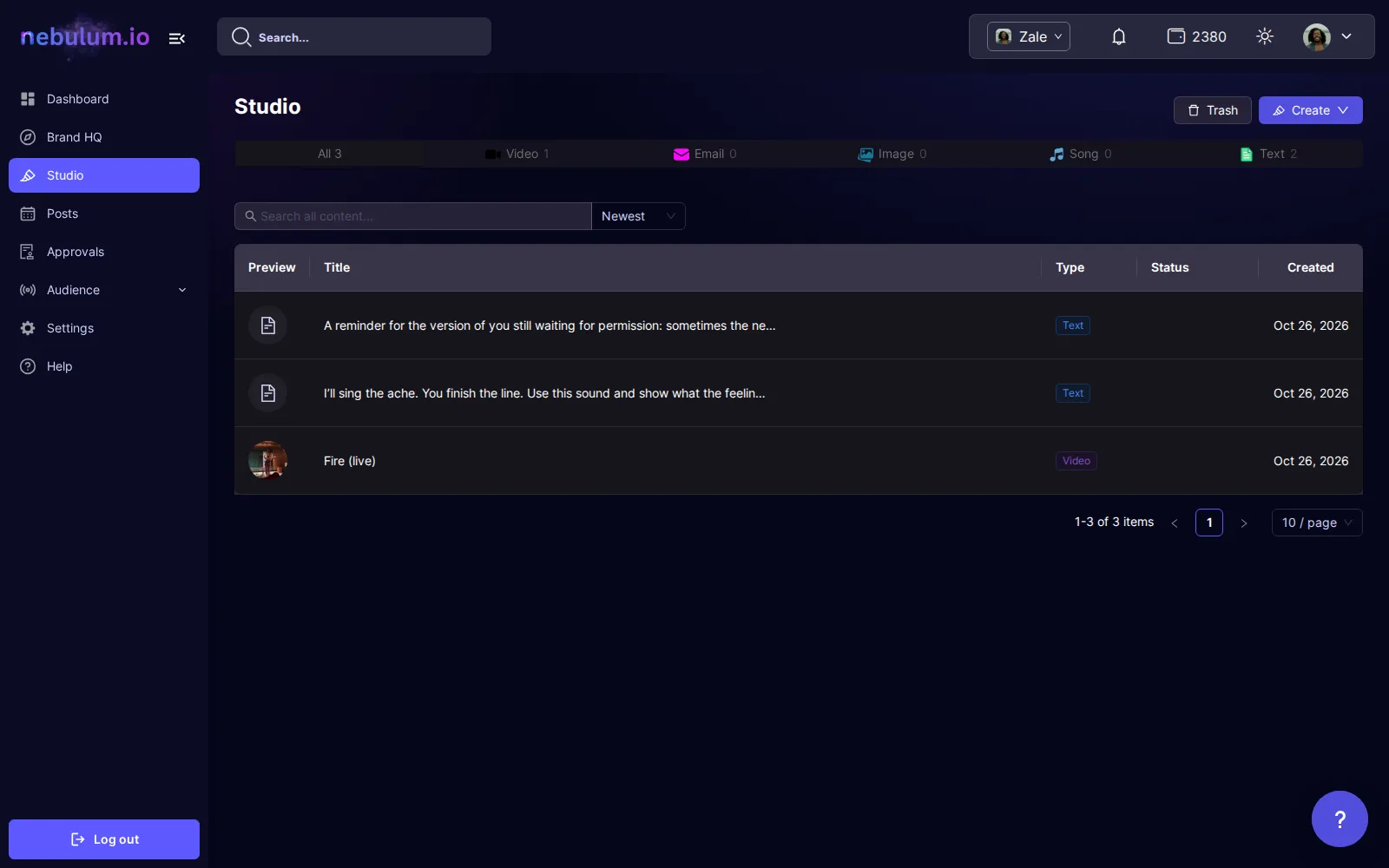This screenshot has width=1389, height=868.
Task: Open Posts page from sidebar
Action: tap(104, 214)
